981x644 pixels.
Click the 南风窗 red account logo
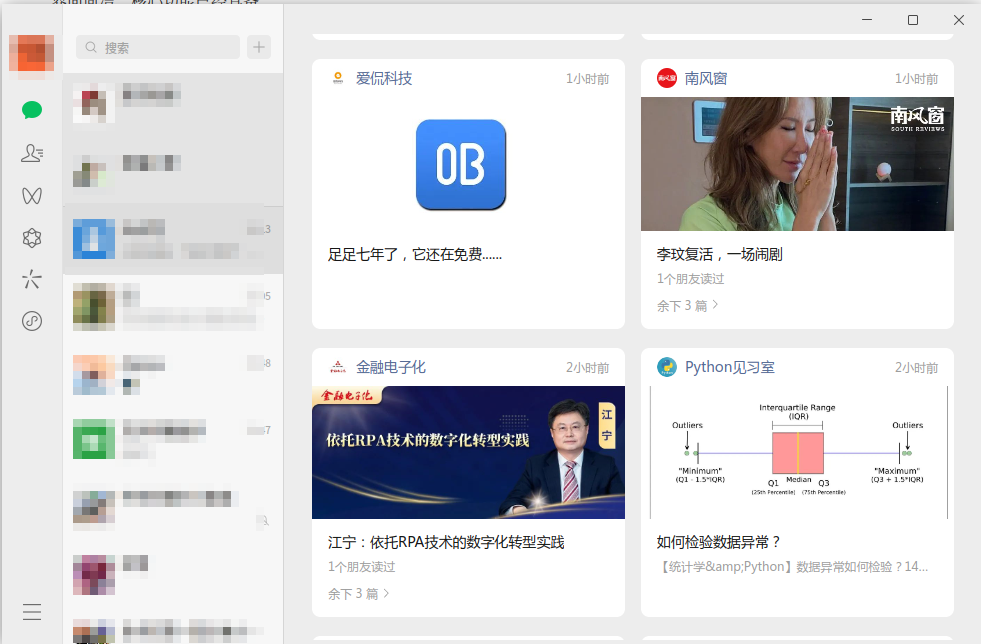667,78
